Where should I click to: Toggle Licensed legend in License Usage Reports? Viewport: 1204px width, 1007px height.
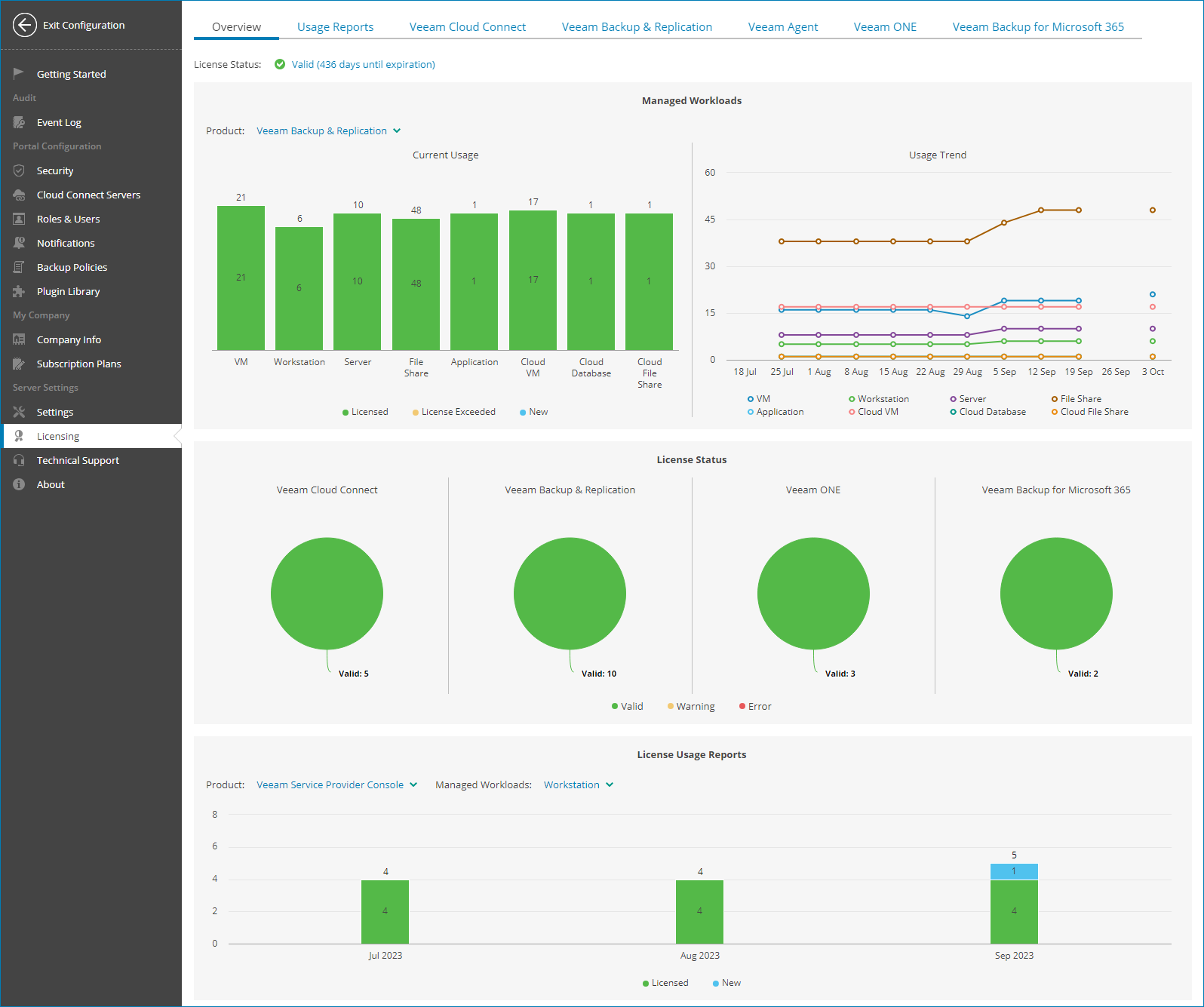[665, 983]
